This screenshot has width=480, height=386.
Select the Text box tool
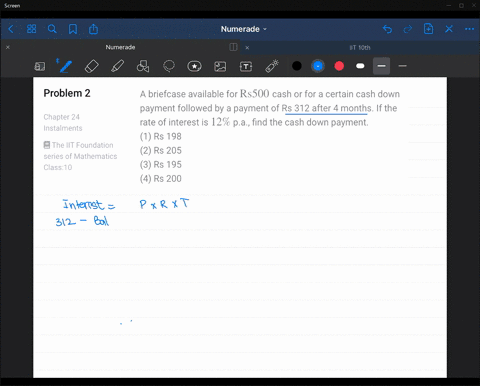(246, 67)
